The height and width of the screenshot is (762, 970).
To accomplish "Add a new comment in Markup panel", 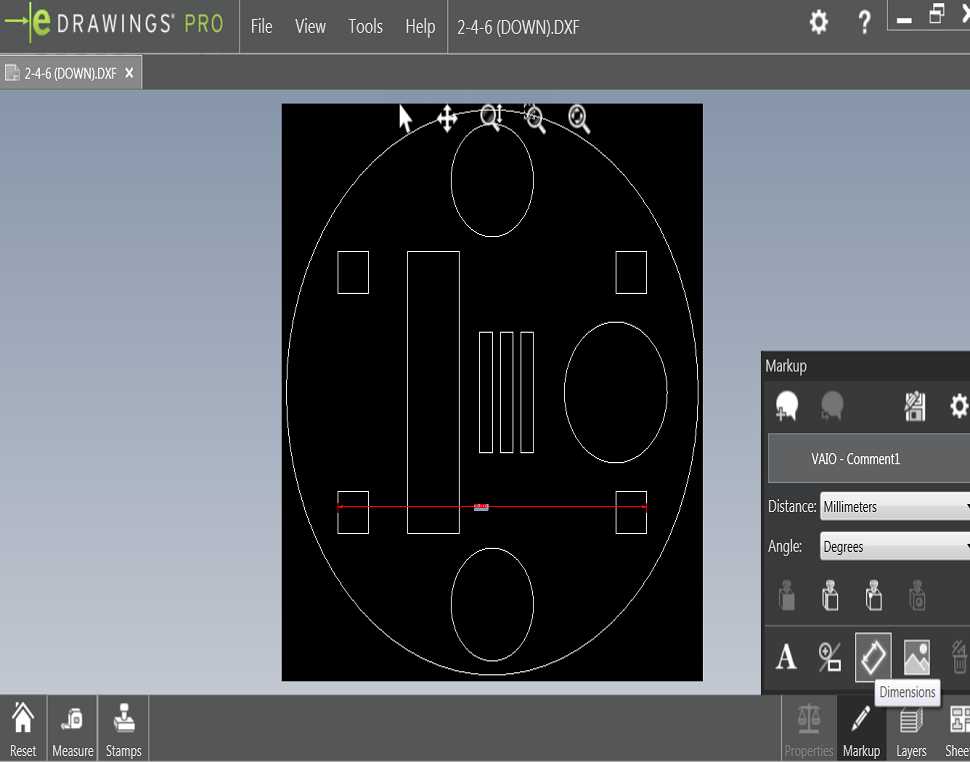I will [x=787, y=406].
